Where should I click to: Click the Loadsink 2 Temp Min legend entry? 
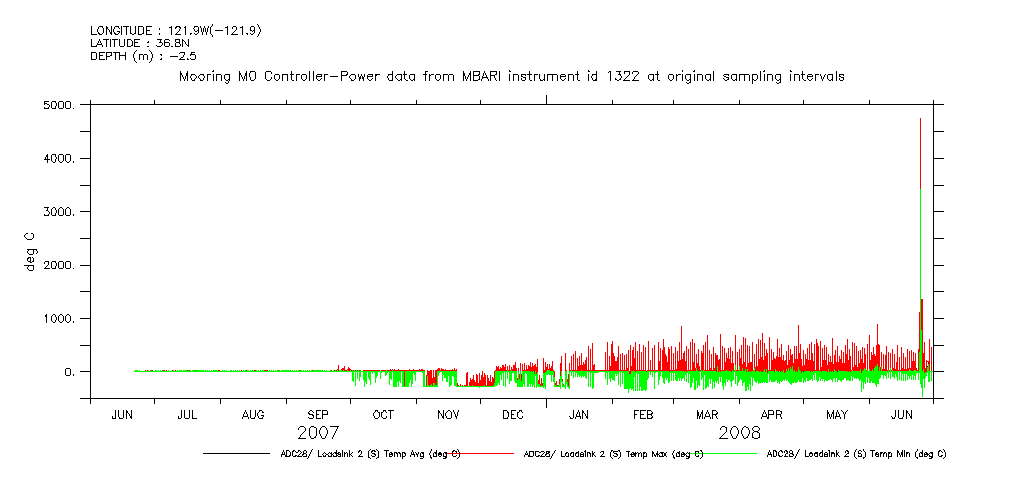[x=856, y=454]
